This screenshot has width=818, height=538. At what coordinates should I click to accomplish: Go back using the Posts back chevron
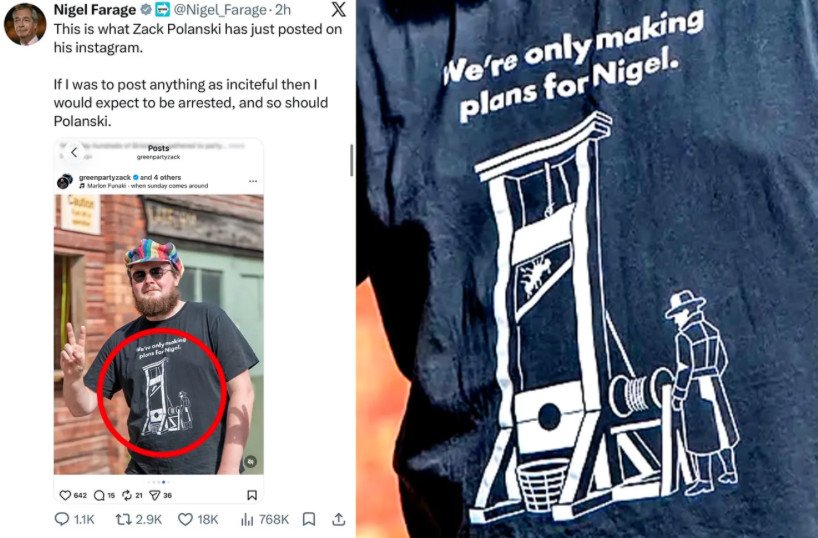point(74,152)
